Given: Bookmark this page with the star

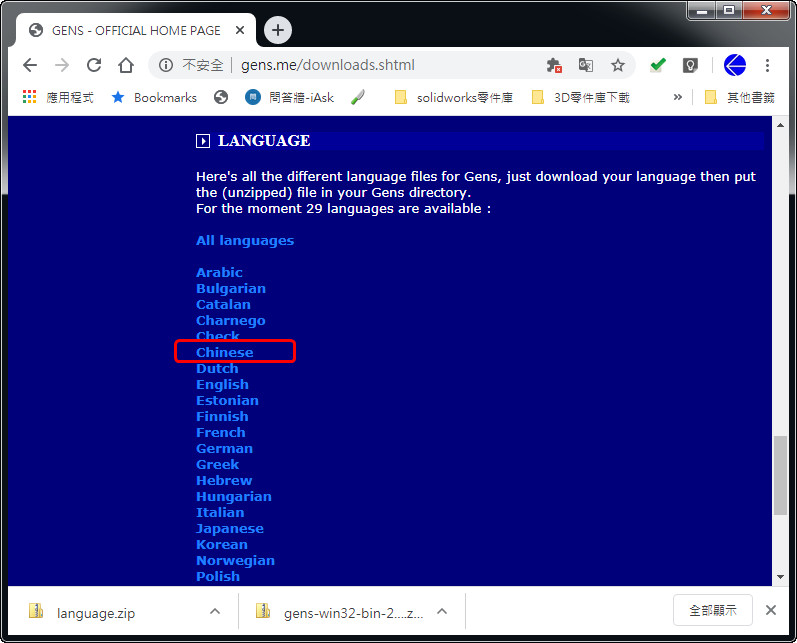Looking at the screenshot, I should point(618,65).
